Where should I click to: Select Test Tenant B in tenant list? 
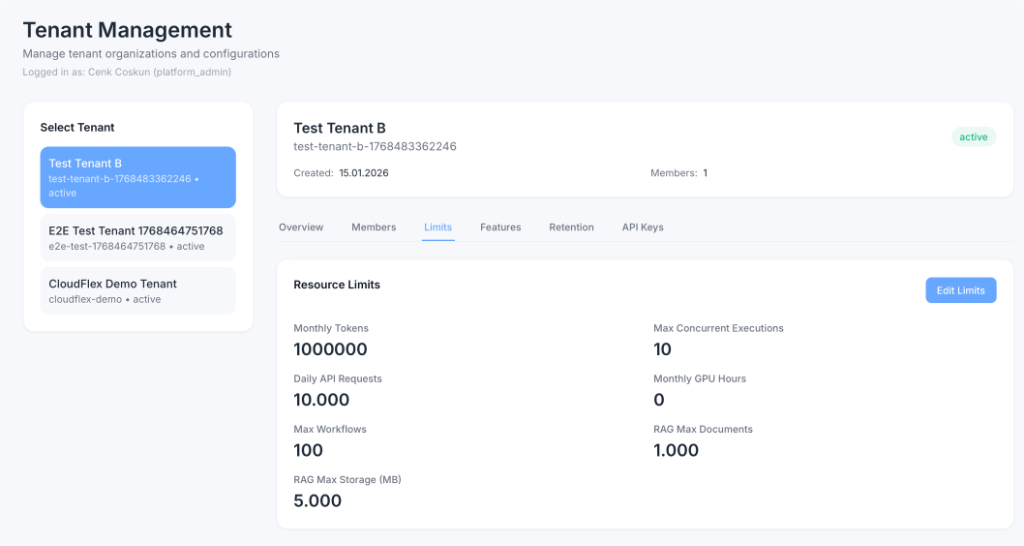point(138,177)
